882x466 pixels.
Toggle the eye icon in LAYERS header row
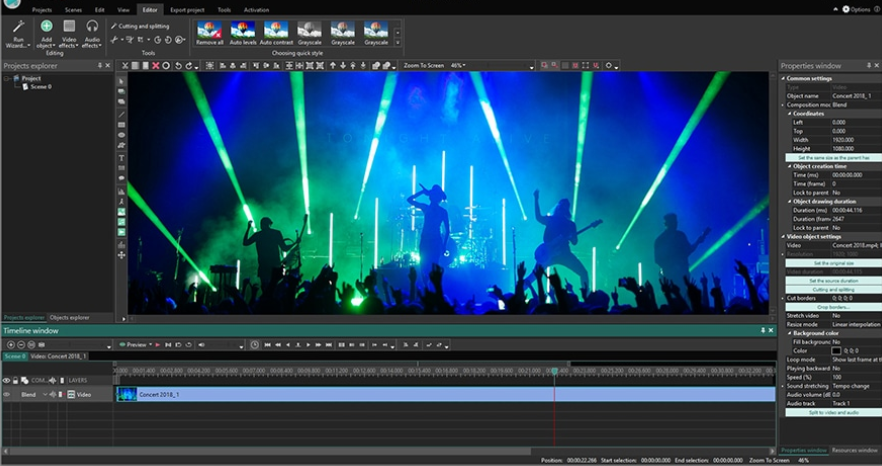[x=6, y=380]
